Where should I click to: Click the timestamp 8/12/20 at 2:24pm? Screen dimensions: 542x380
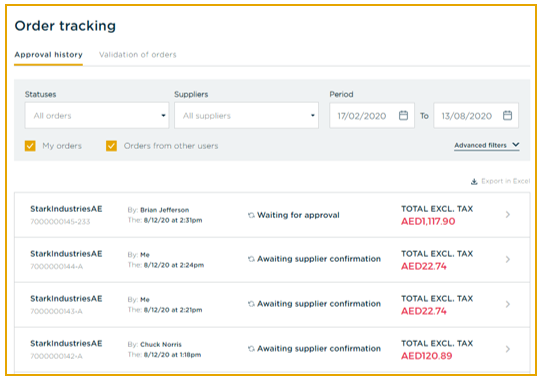click(x=174, y=265)
